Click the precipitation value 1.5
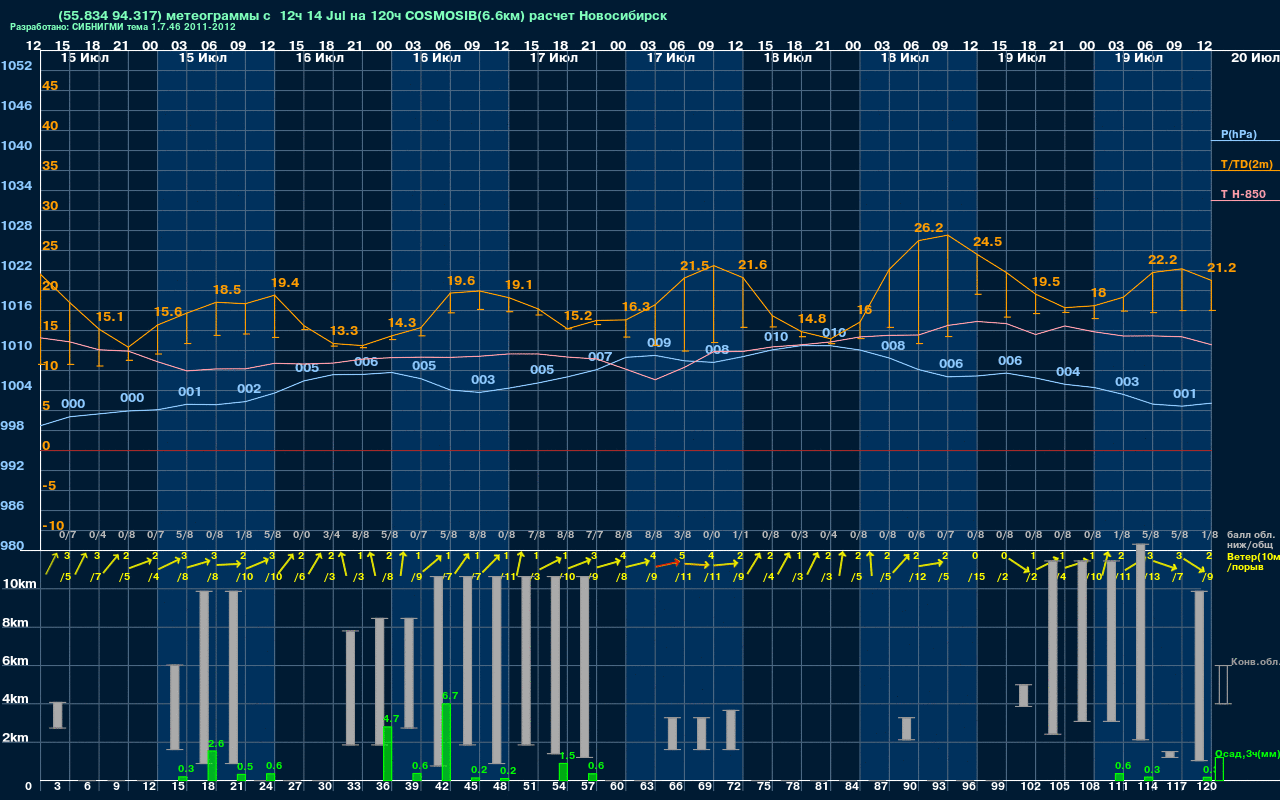Image resolution: width=1280 pixels, height=800 pixels. click(567, 756)
